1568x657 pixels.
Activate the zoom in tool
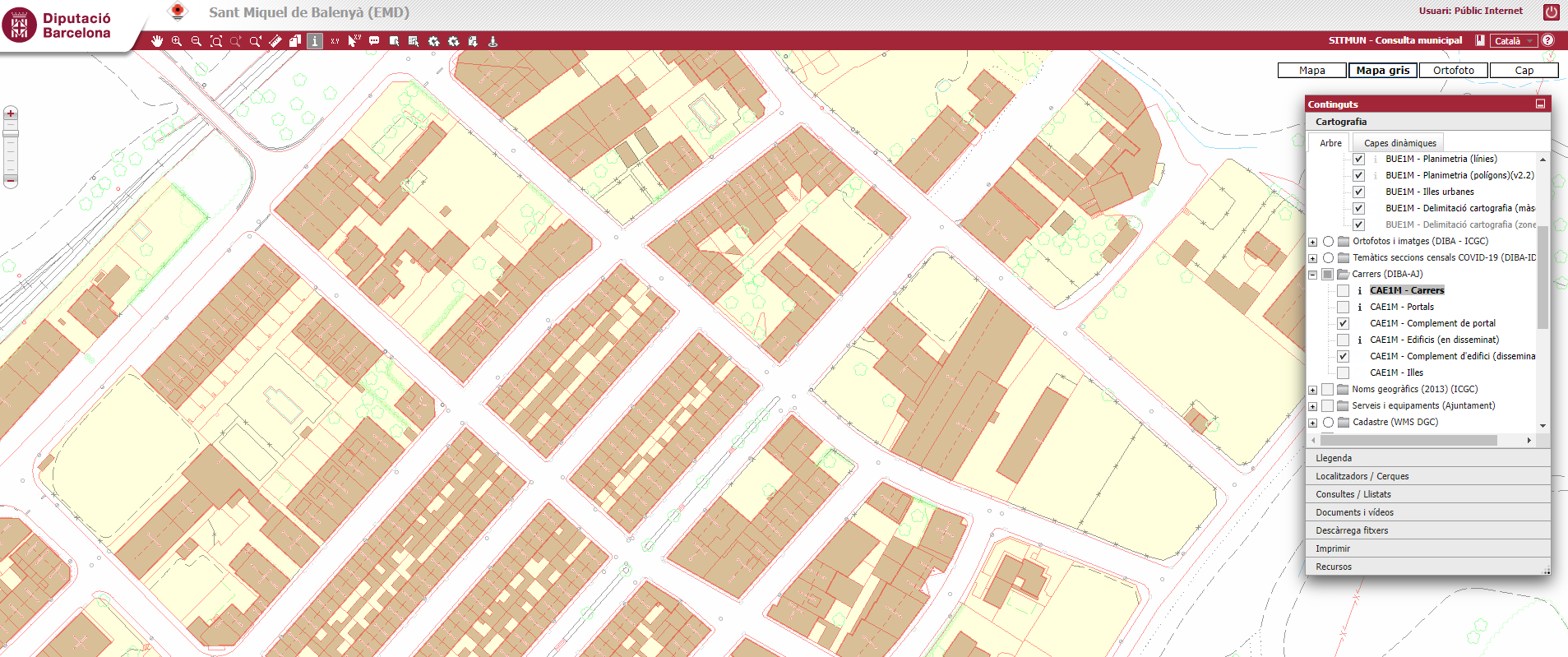[x=177, y=41]
